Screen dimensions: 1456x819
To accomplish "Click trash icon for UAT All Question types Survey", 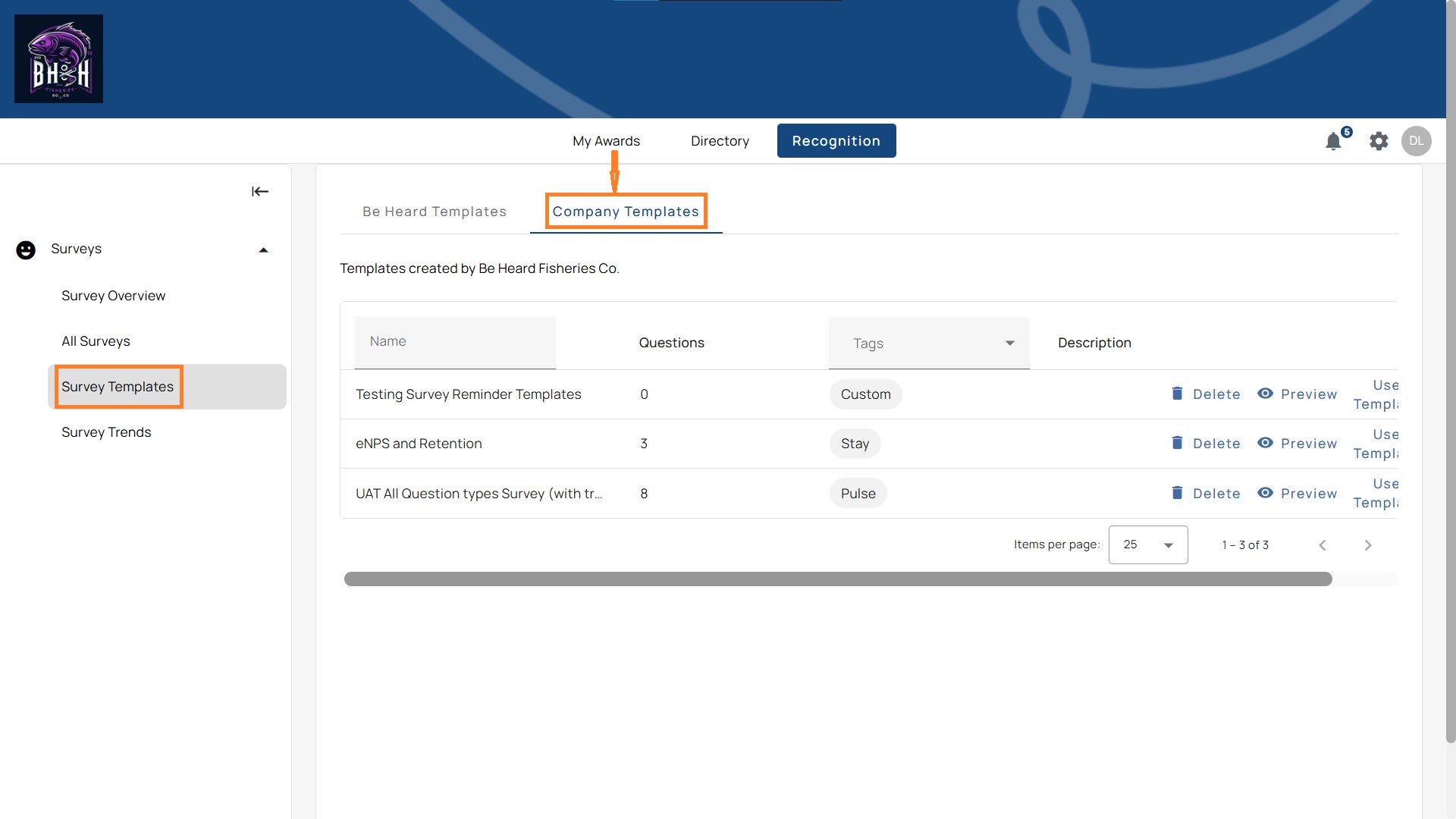I will (x=1177, y=493).
